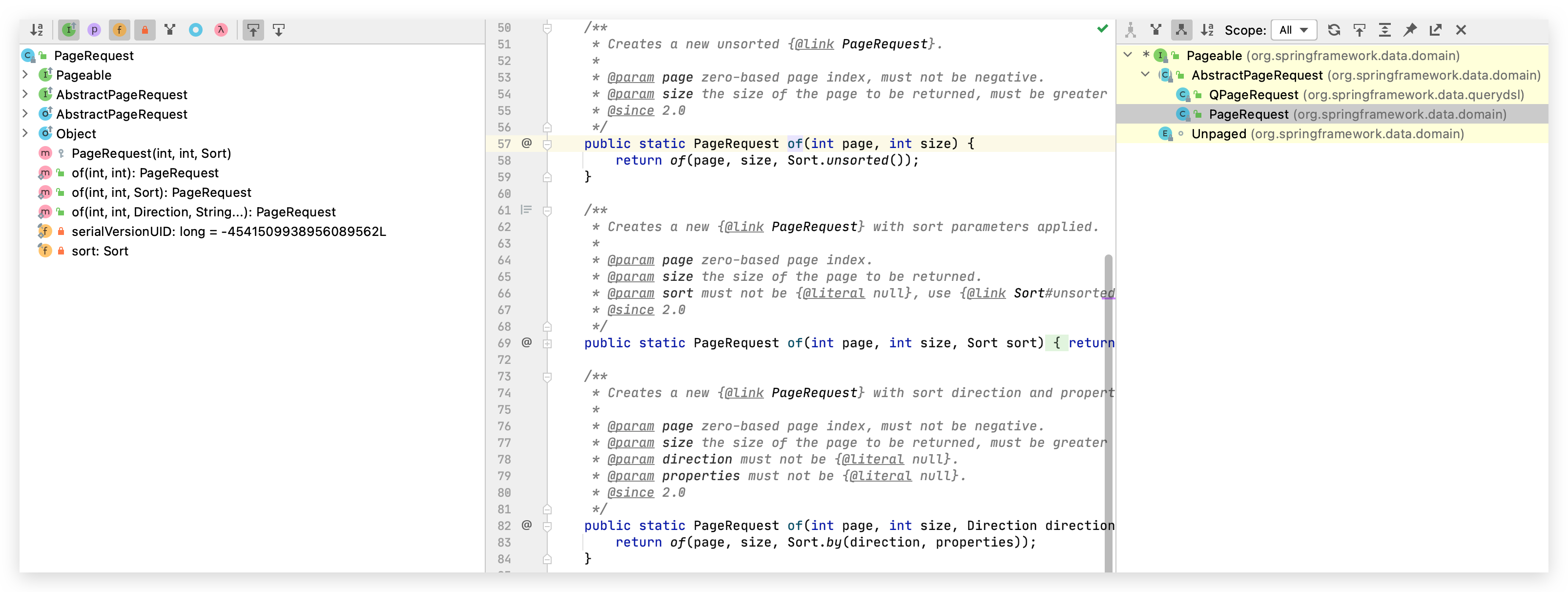The height and width of the screenshot is (592, 1568).
Task: Click the Show Lambdas pink icon
Action: (221, 30)
